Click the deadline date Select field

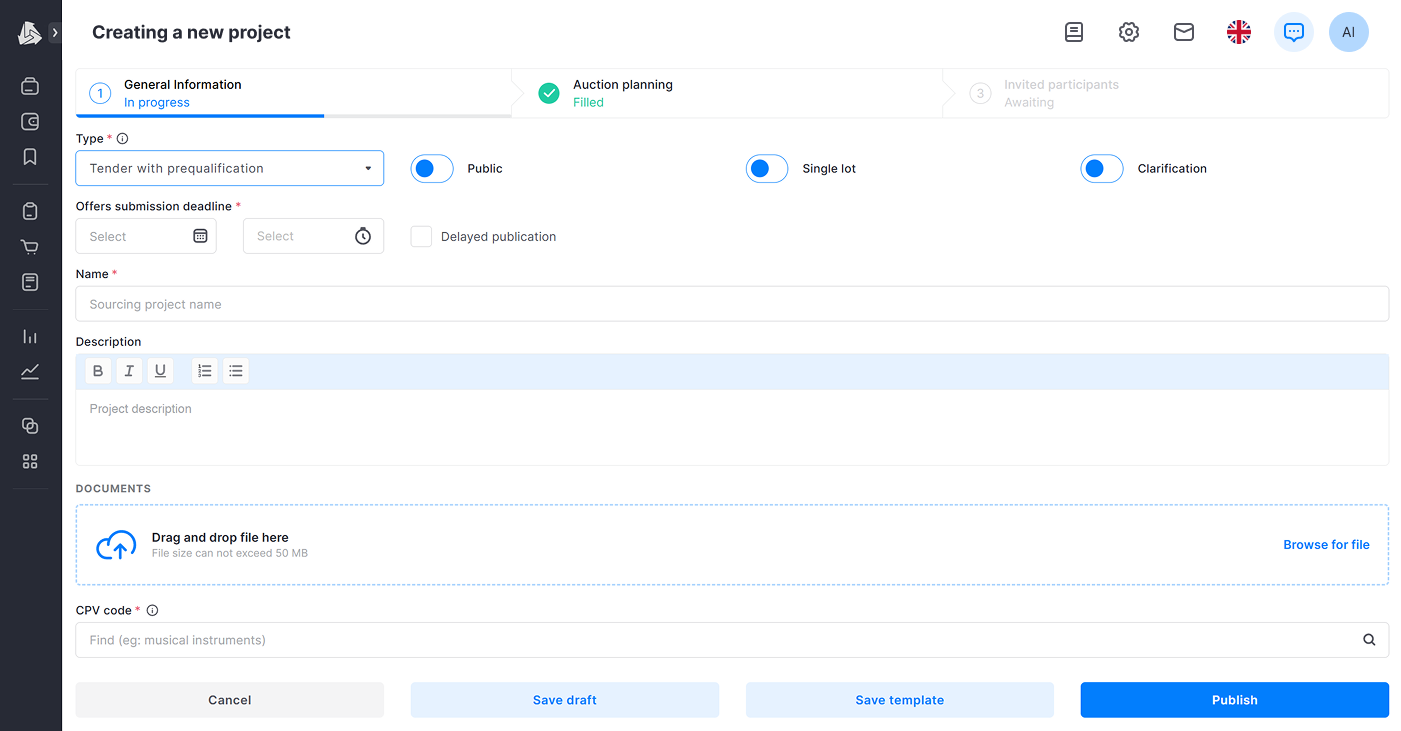(x=146, y=236)
